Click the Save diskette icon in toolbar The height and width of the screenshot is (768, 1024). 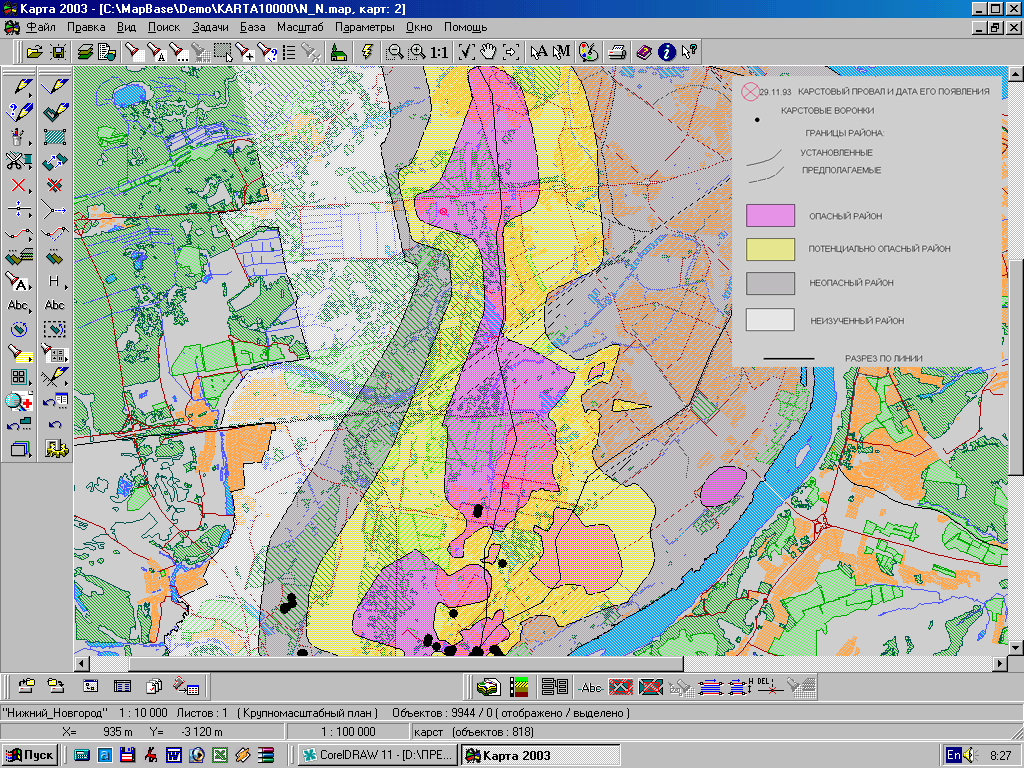click(x=59, y=51)
